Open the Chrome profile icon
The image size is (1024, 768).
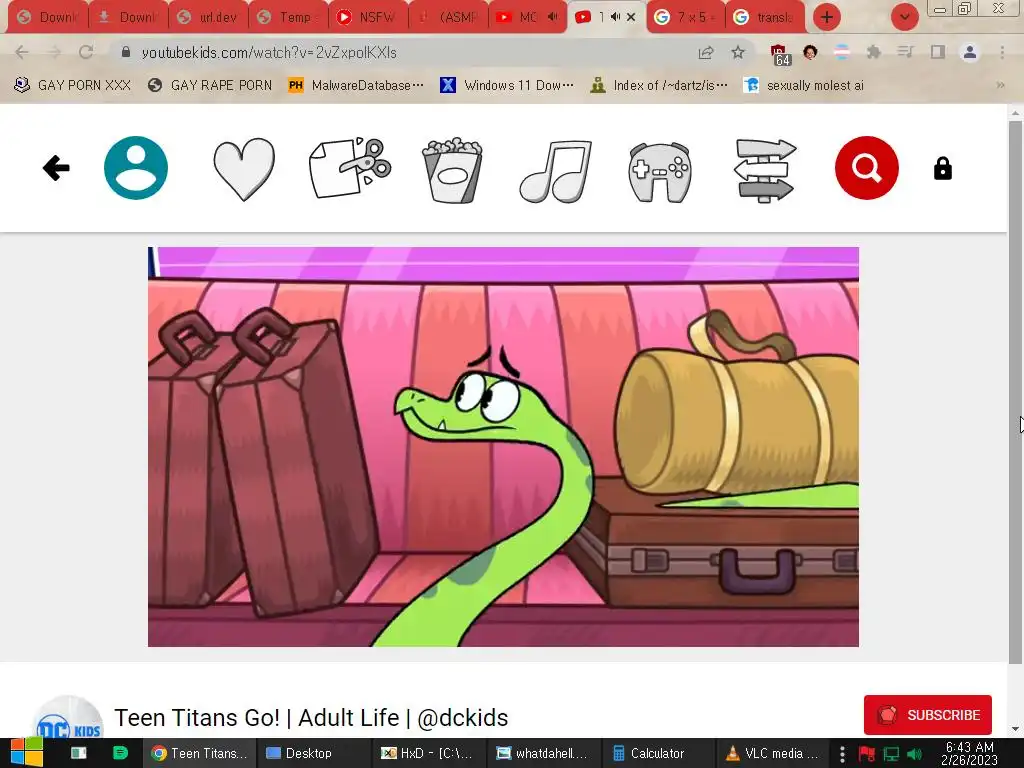[x=970, y=52]
